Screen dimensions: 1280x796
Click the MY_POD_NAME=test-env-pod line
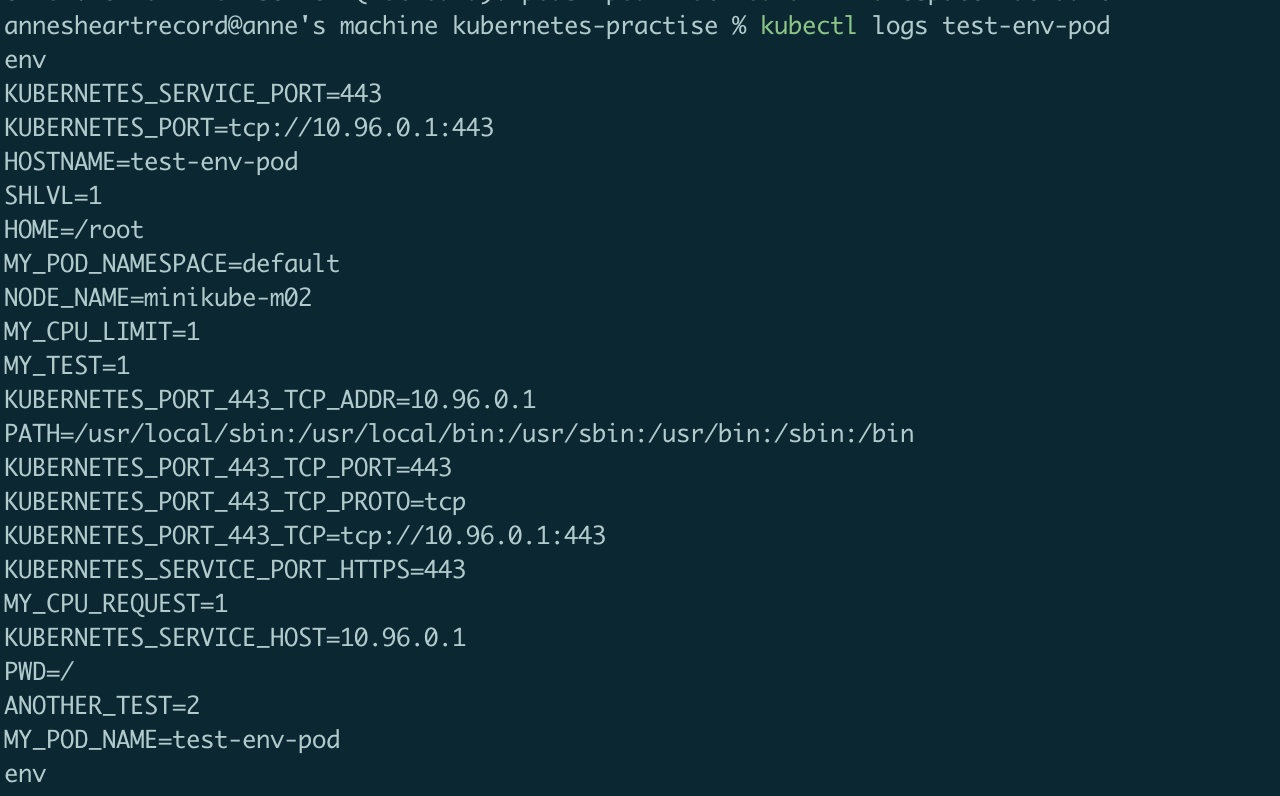(172, 740)
